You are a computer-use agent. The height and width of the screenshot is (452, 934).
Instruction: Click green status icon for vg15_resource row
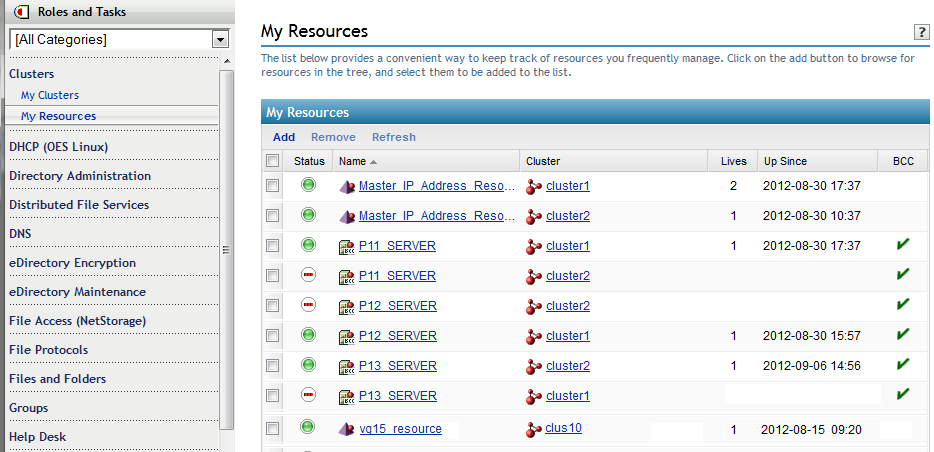point(308,426)
